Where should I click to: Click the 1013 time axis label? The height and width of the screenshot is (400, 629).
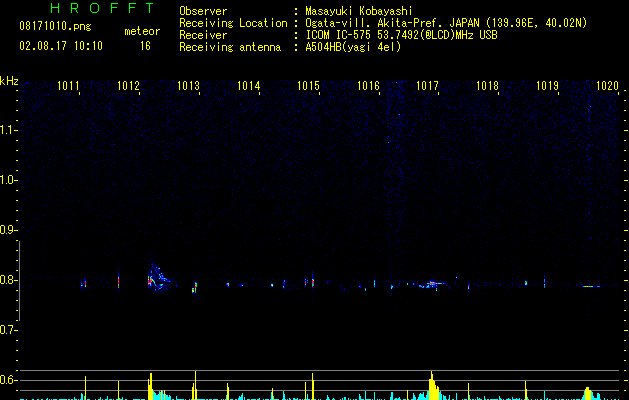point(188,86)
